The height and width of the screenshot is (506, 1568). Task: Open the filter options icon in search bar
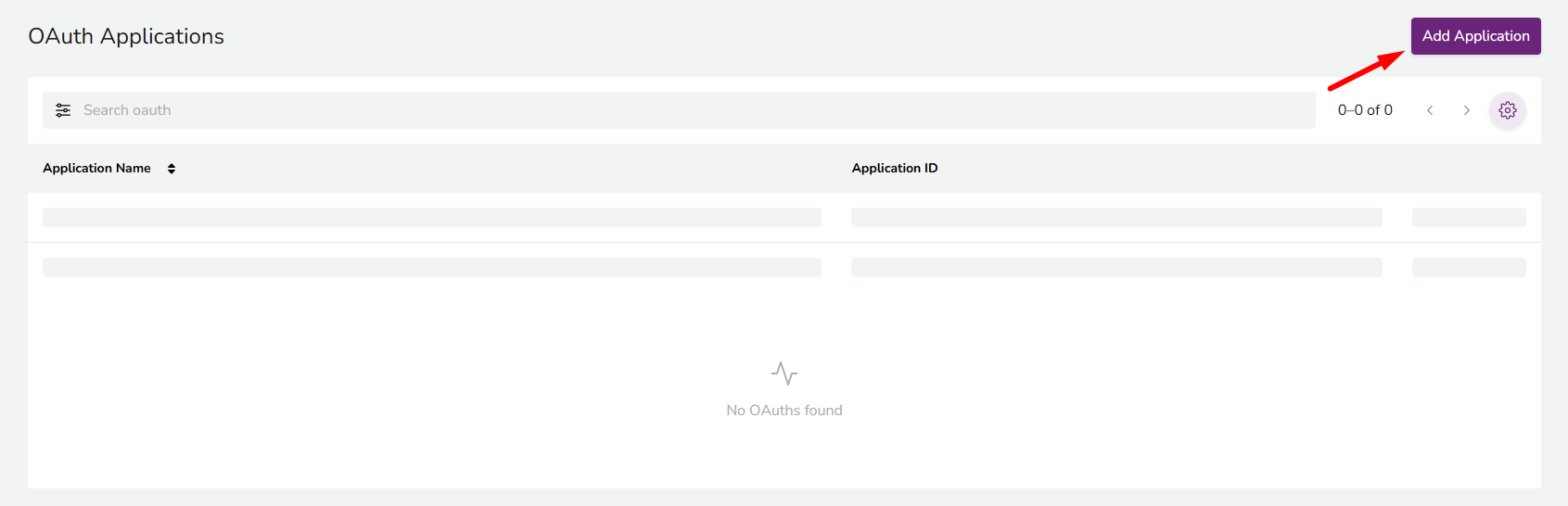coord(63,110)
